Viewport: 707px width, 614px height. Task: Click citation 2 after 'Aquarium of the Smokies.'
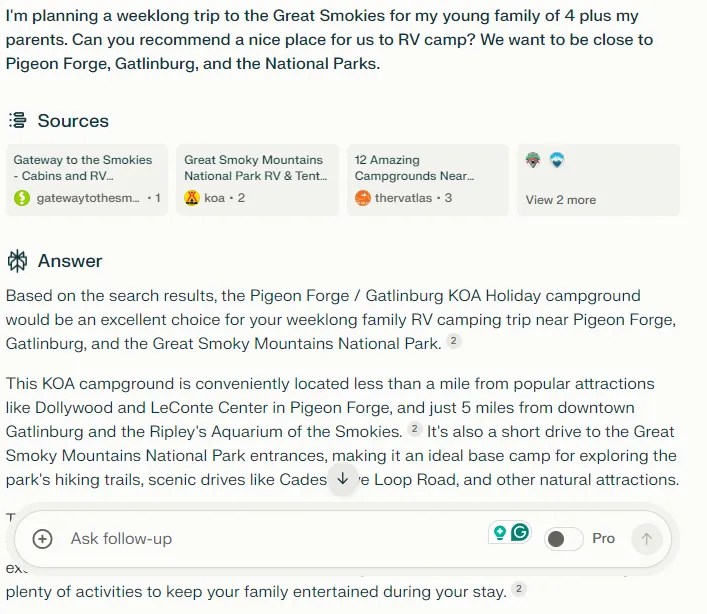click(414, 430)
